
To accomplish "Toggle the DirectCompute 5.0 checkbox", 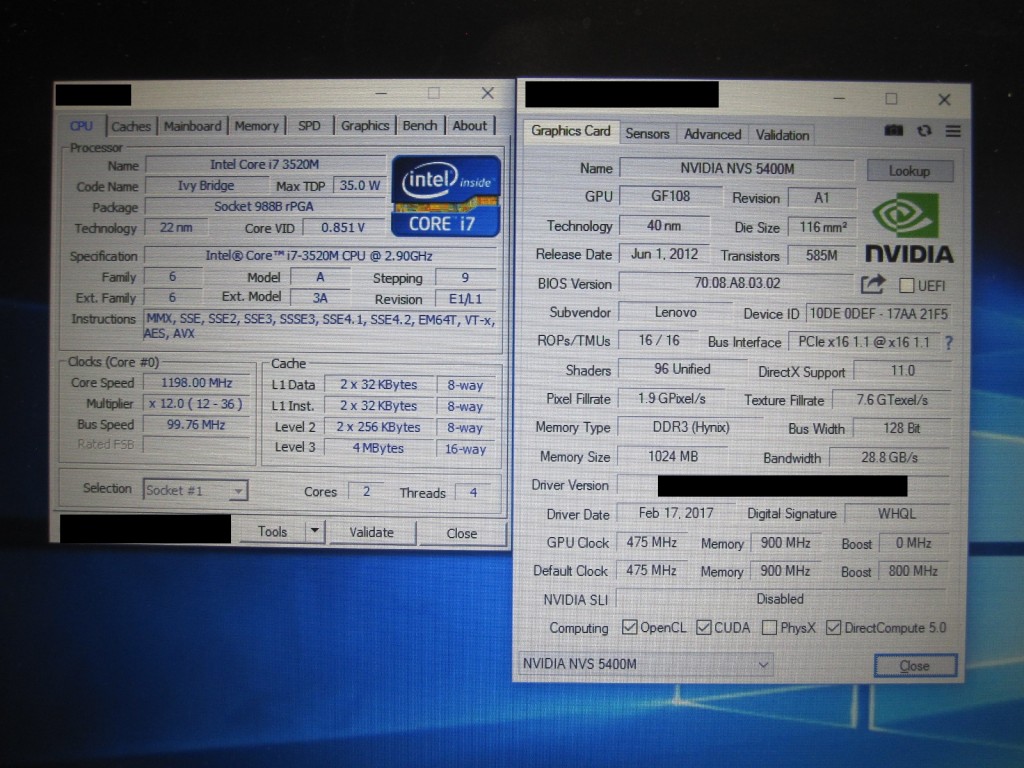I will (x=833, y=628).
